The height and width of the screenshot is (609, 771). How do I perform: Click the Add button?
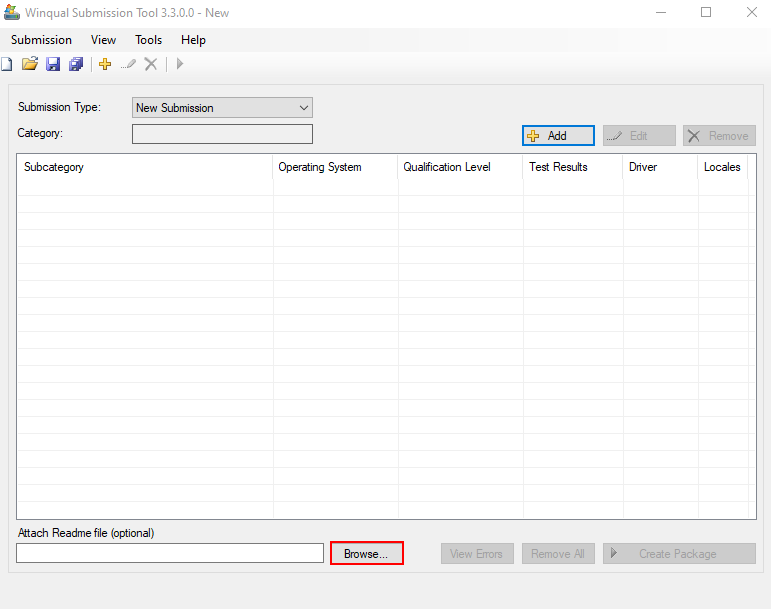[558, 136]
